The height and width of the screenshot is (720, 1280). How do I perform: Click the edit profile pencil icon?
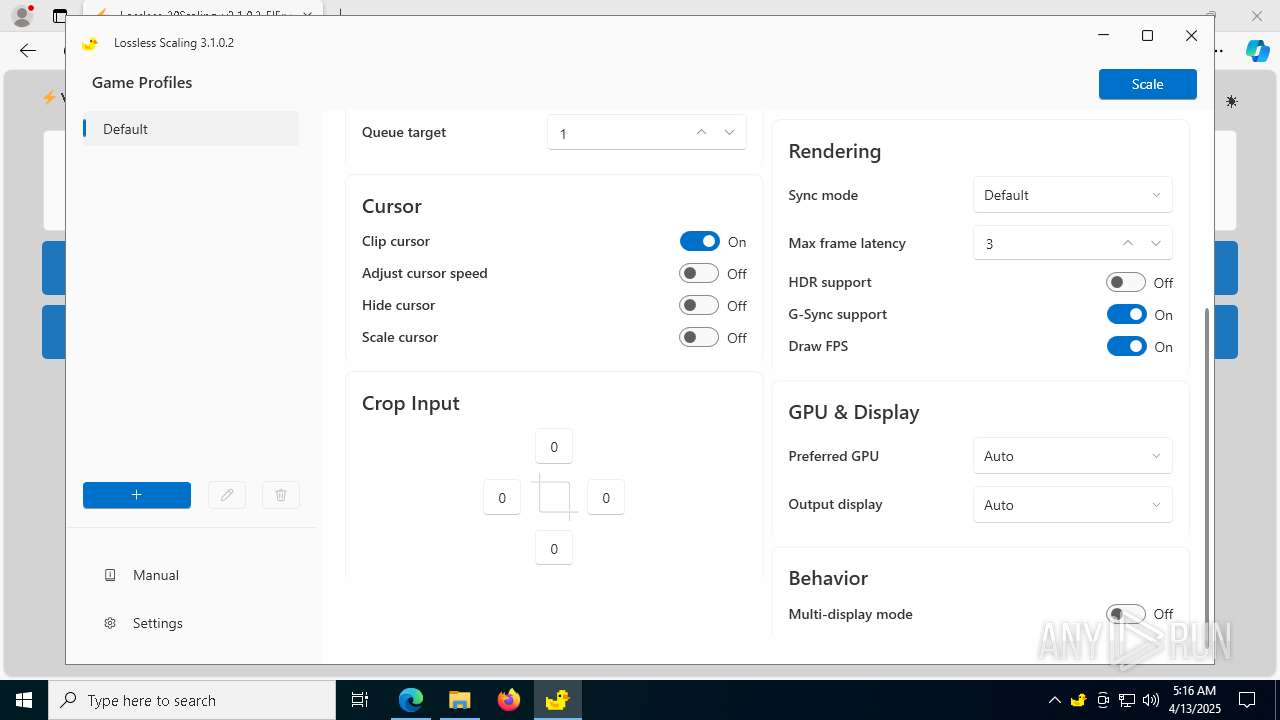tap(227, 495)
